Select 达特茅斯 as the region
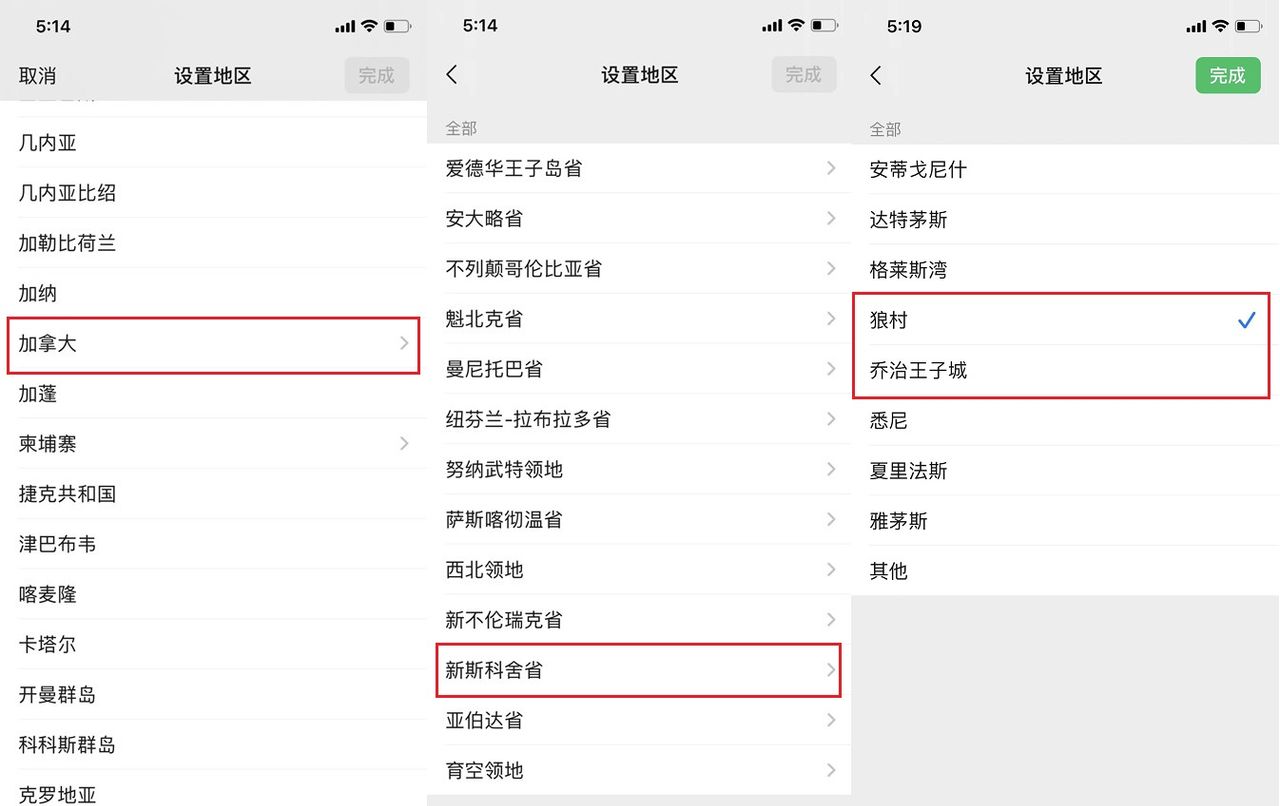 coord(908,220)
